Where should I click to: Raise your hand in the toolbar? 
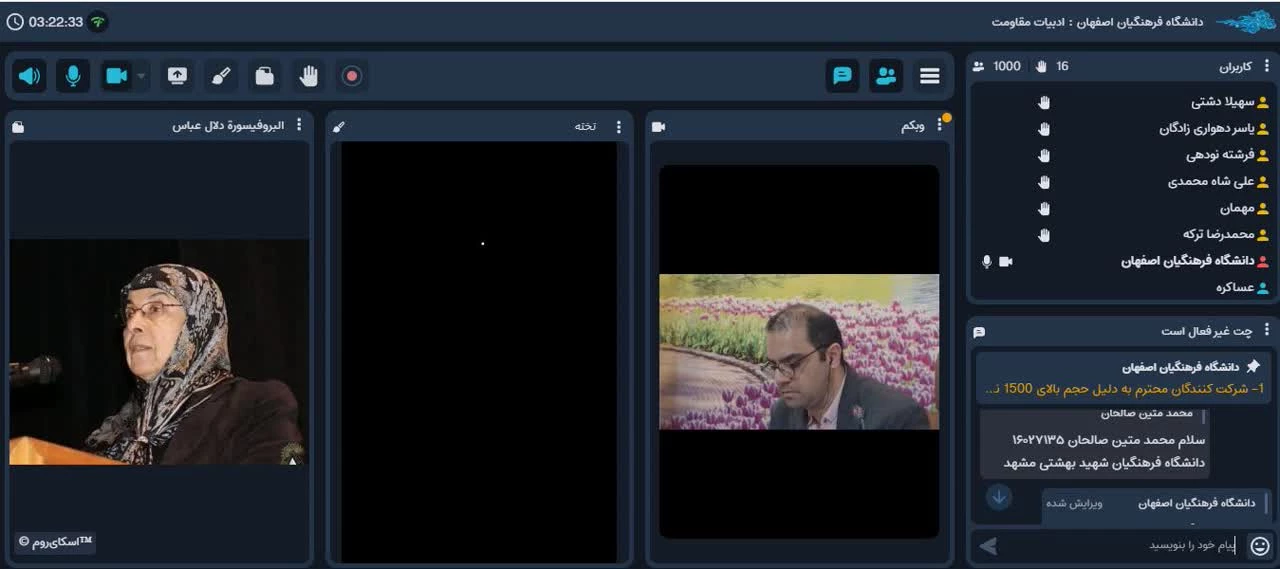click(x=308, y=76)
